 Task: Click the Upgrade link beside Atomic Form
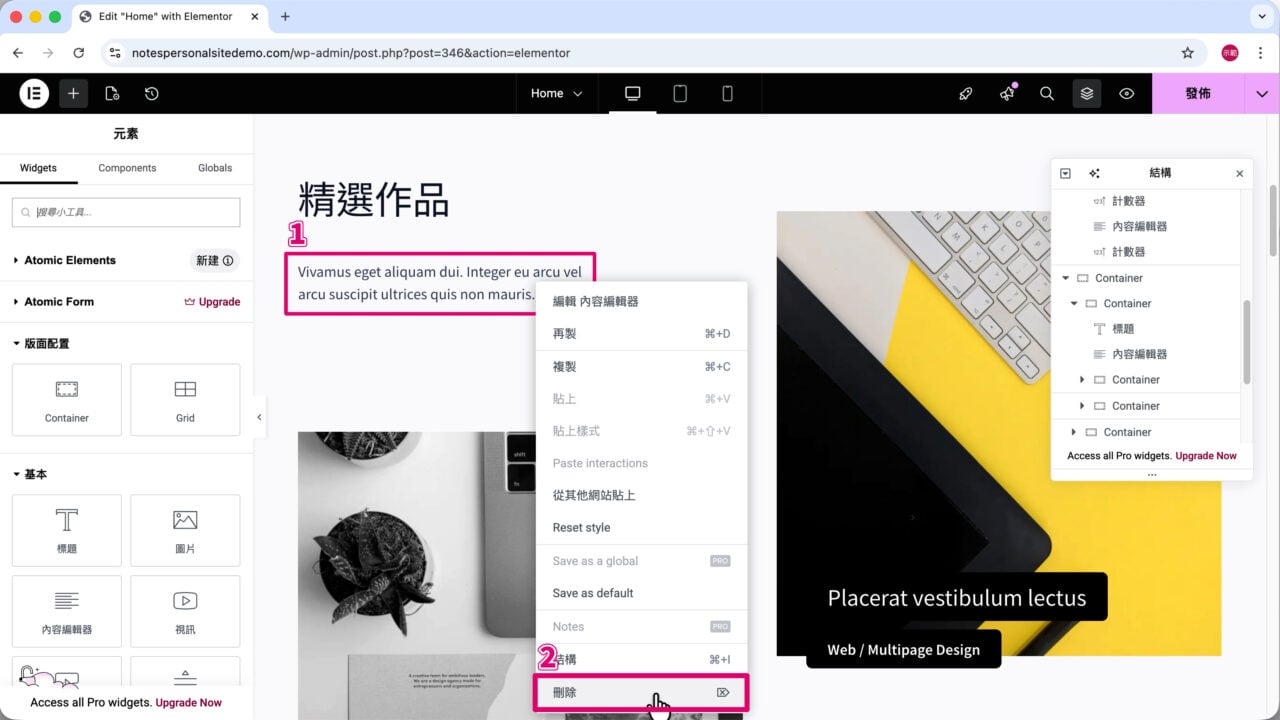tap(212, 301)
